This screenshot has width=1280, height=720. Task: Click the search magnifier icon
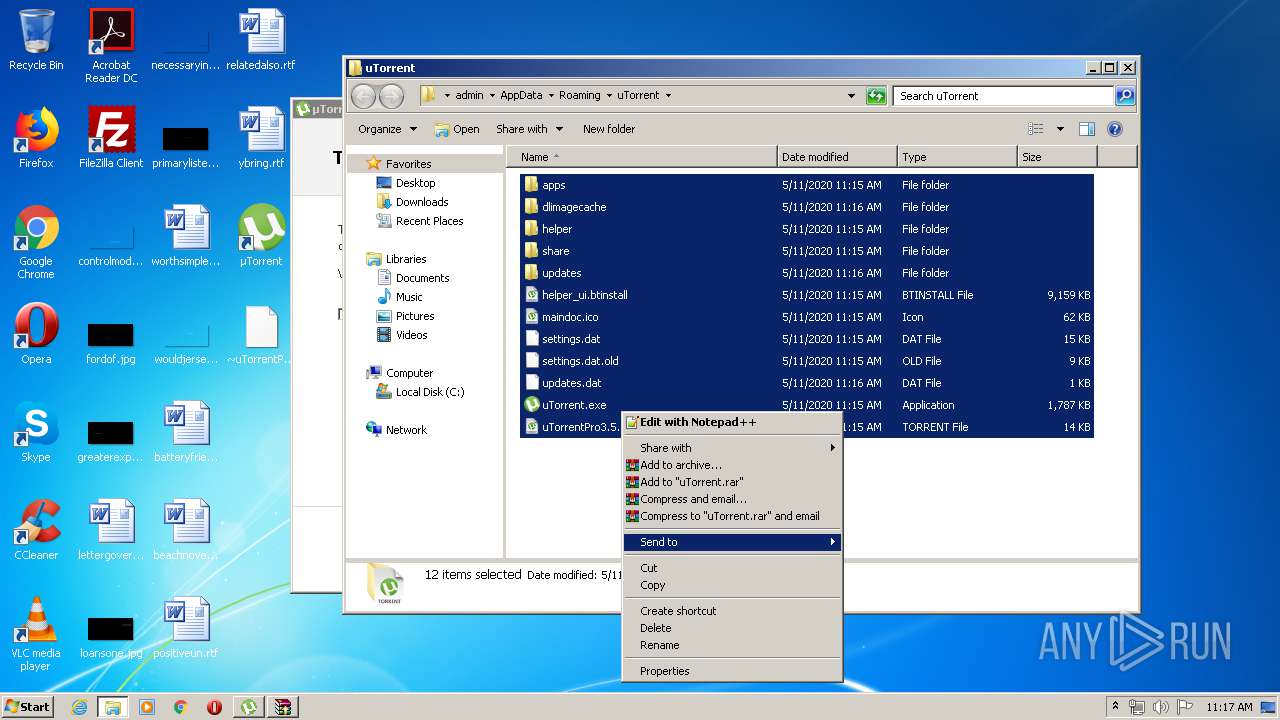pos(1125,96)
